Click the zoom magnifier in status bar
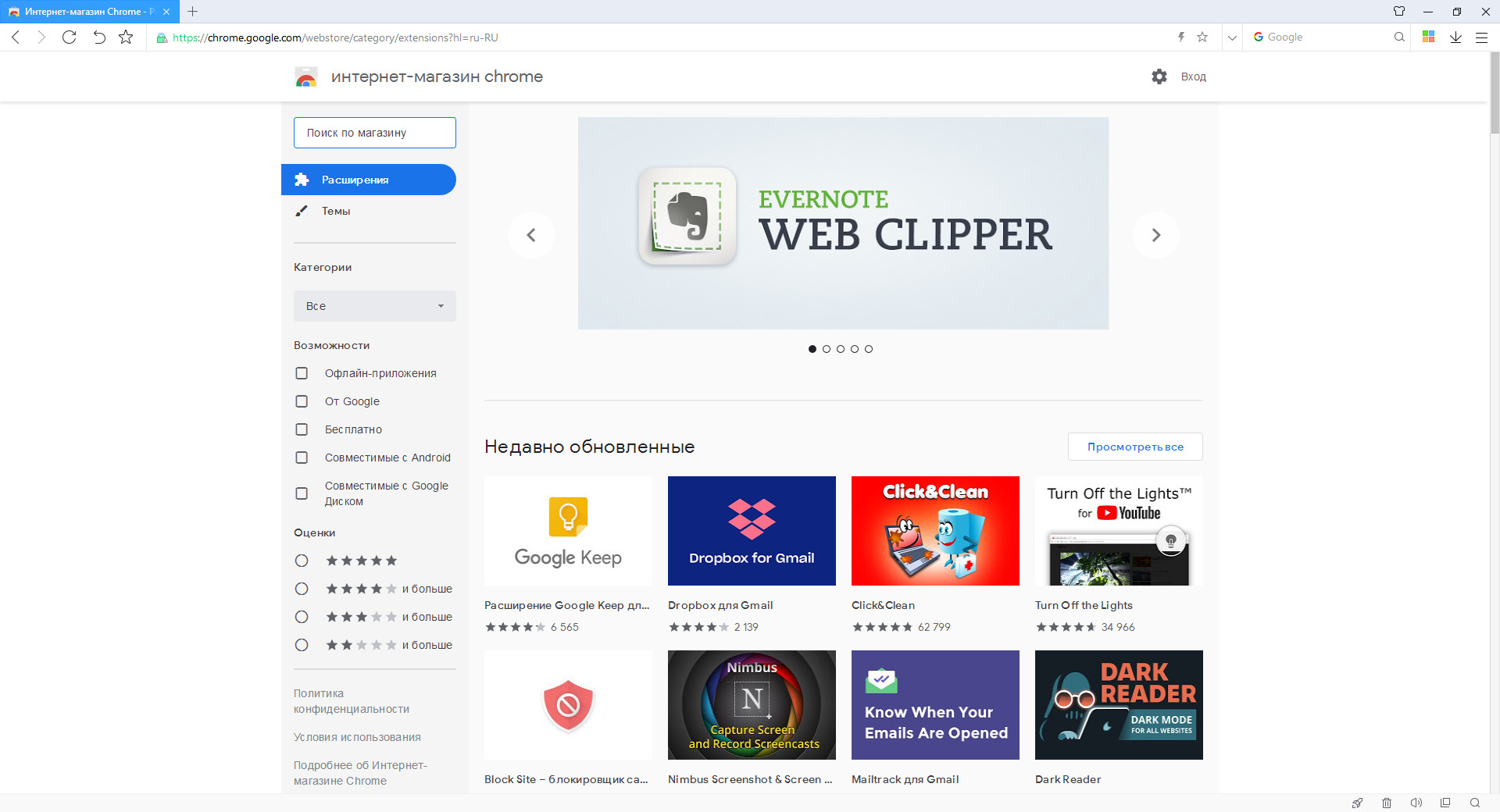The image size is (1500, 812). [x=1475, y=803]
